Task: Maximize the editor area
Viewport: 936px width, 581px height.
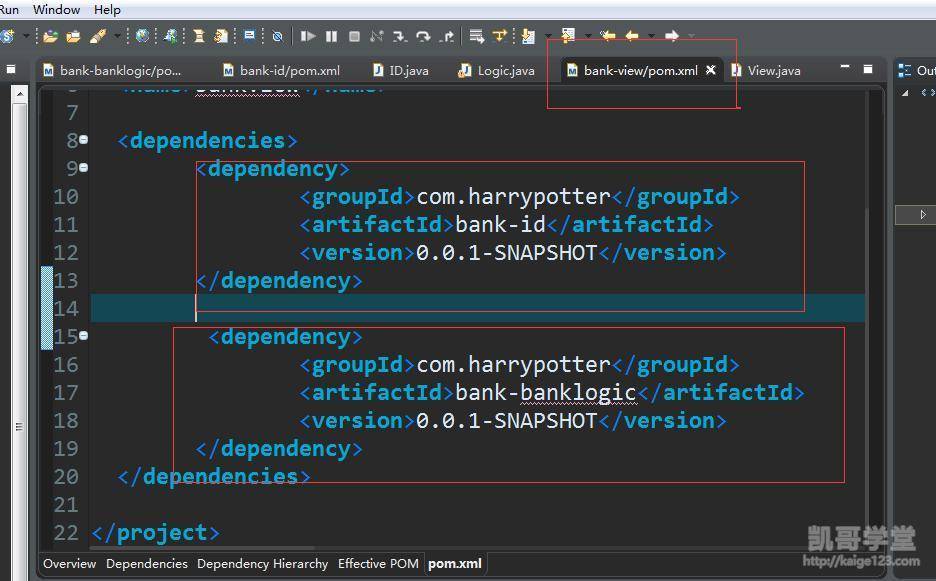Action: click(x=868, y=69)
